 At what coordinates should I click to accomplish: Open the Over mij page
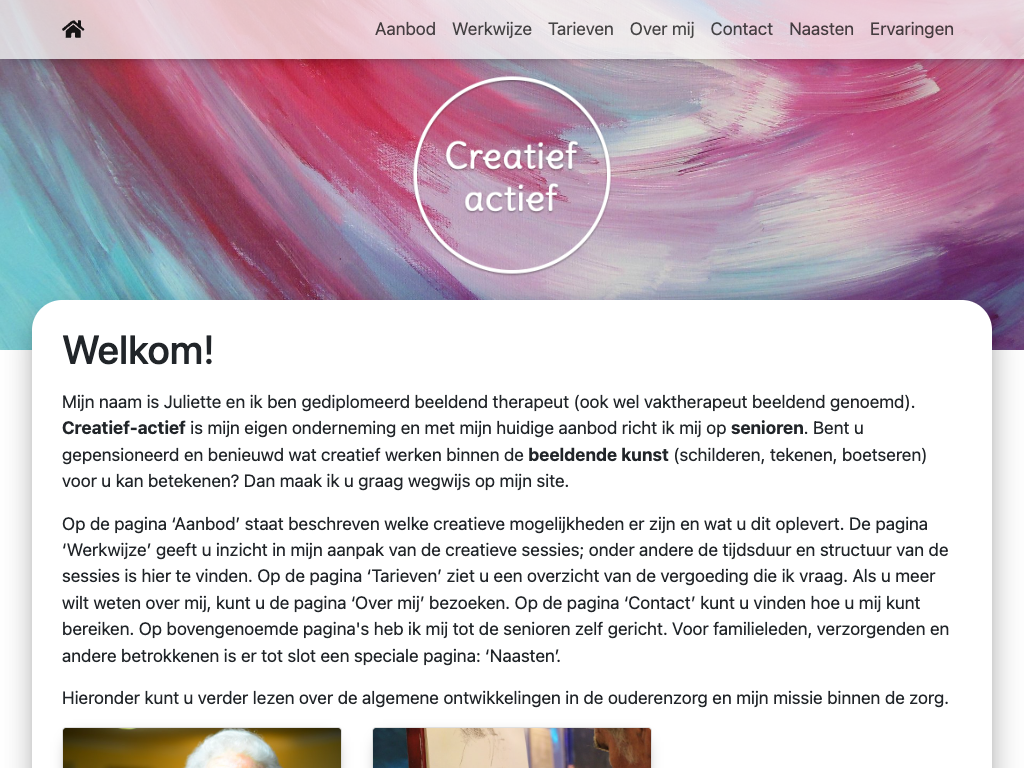(x=662, y=29)
